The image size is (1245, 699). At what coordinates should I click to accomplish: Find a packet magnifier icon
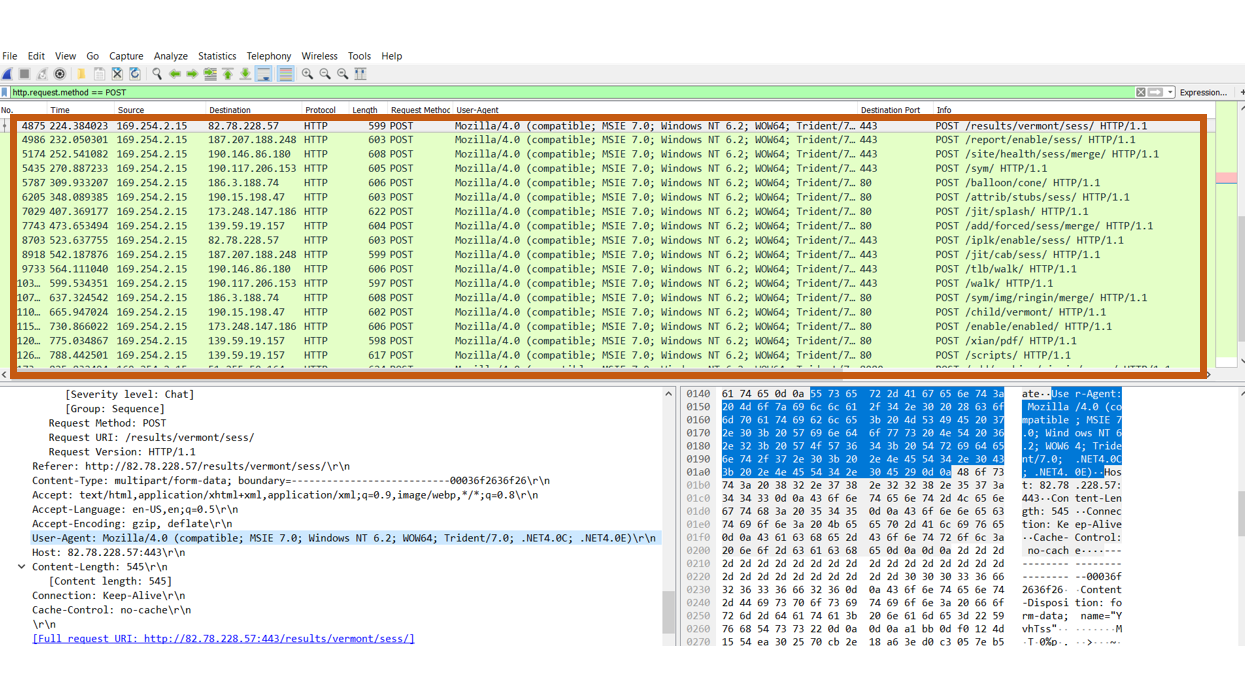157,74
